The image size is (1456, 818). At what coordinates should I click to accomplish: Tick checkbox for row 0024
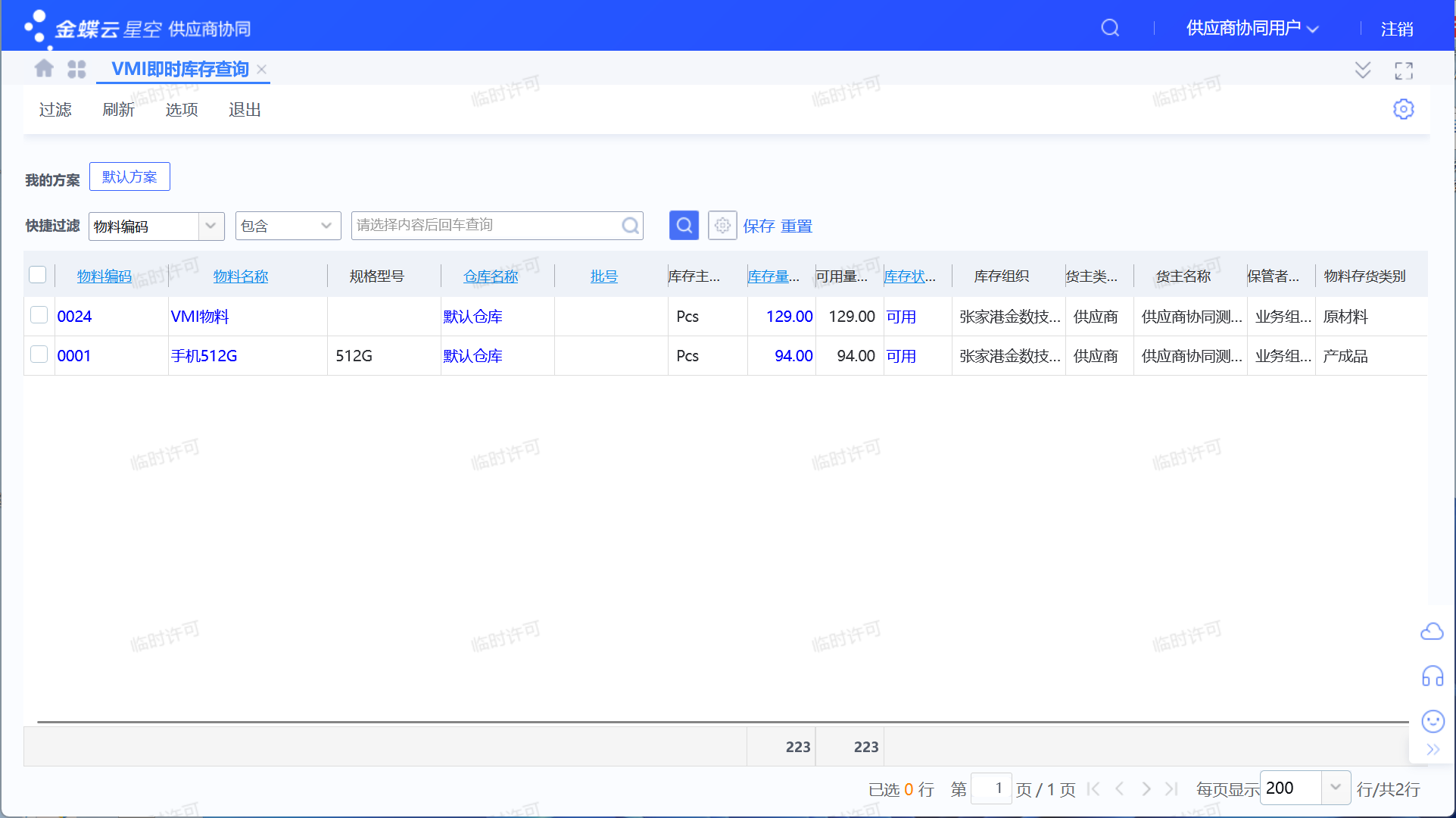(x=39, y=315)
